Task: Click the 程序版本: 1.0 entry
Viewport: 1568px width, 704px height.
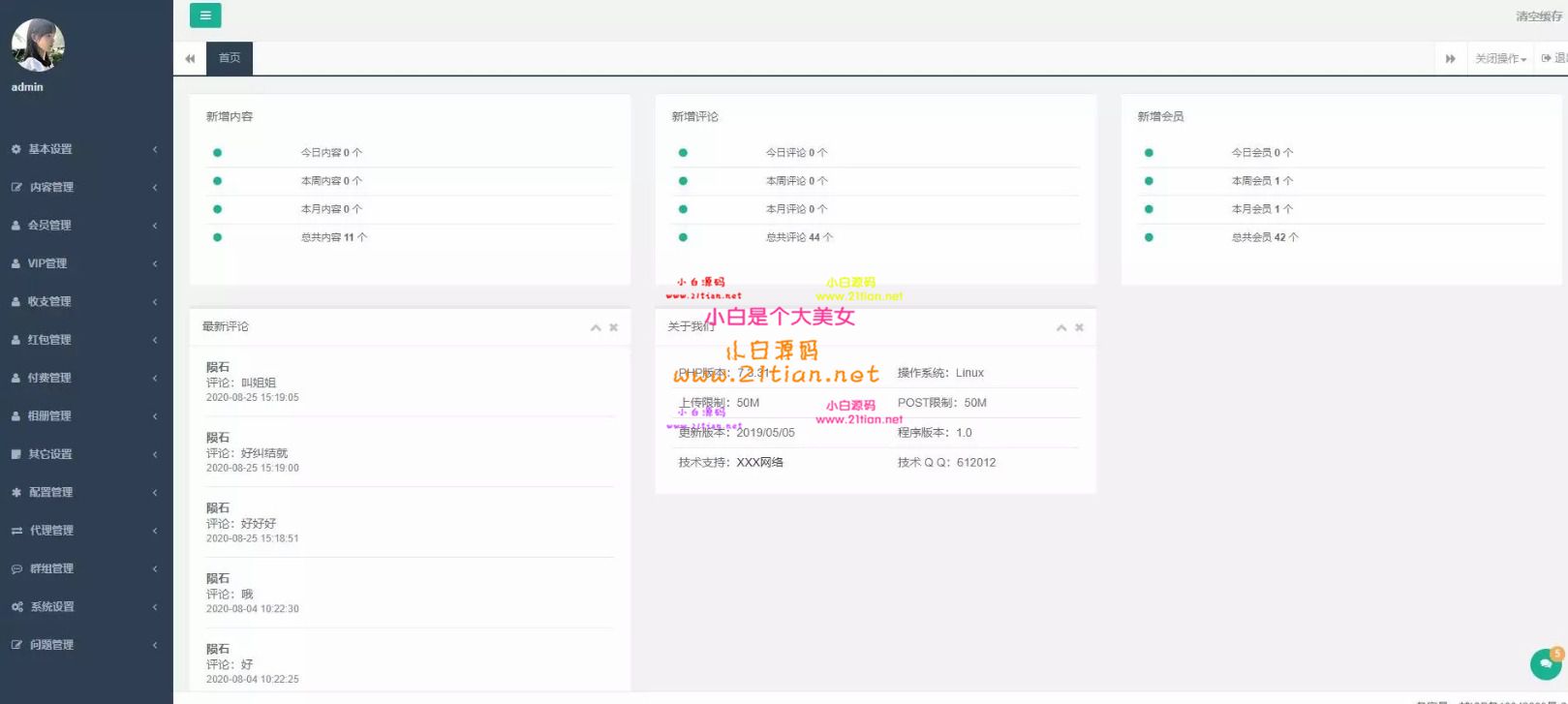Action: pos(935,433)
